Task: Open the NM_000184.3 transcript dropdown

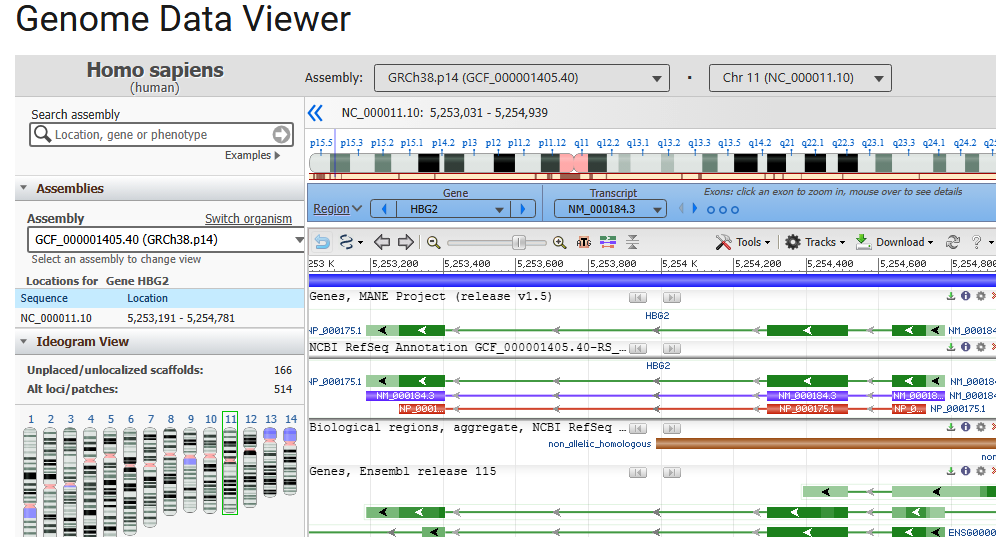Action: point(610,209)
